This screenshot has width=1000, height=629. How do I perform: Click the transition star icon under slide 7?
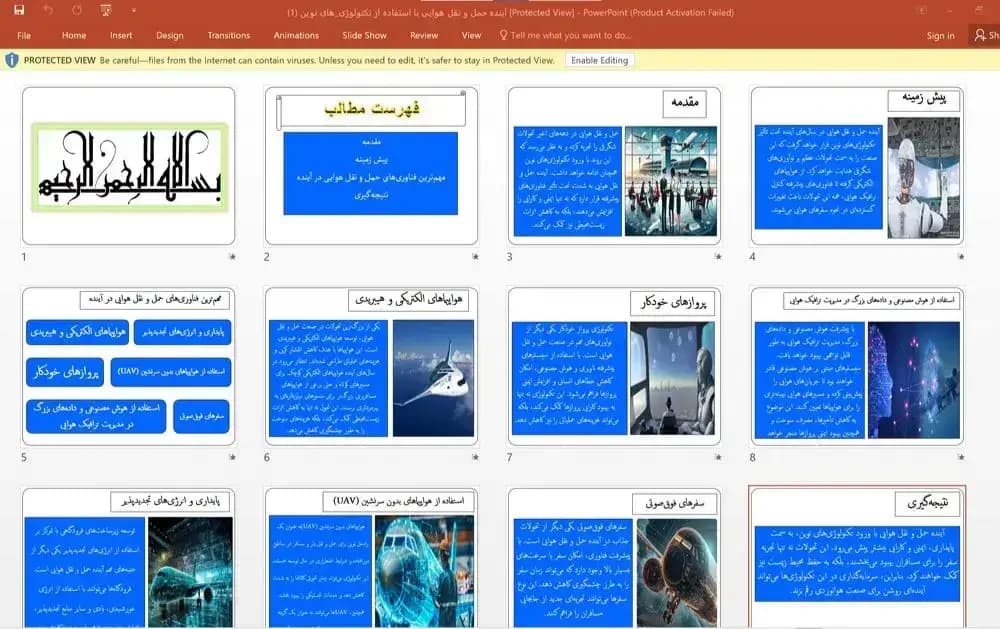[718, 457]
